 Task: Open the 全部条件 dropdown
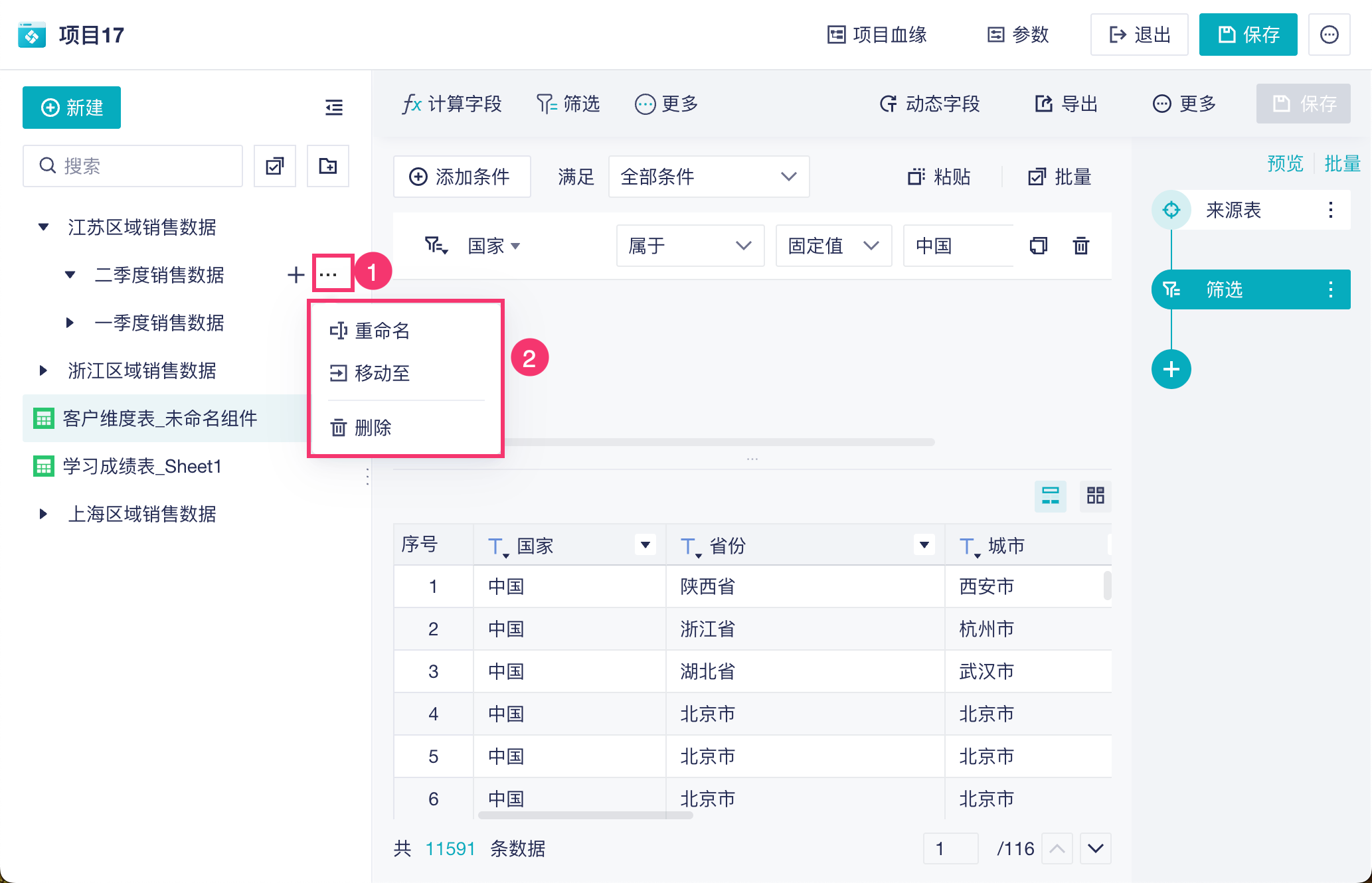tap(708, 177)
